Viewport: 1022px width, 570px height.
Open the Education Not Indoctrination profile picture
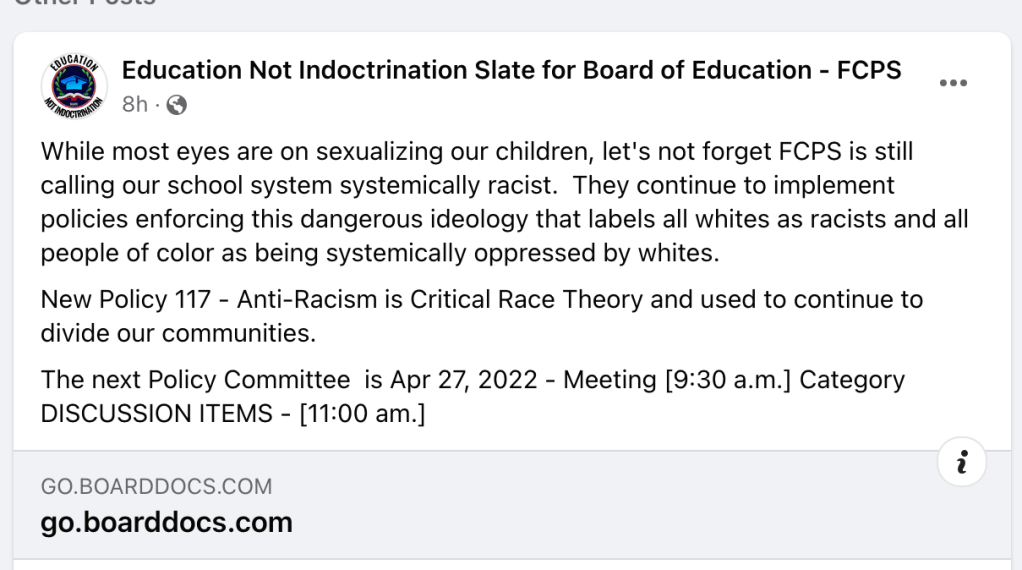pyautogui.click(x=73, y=86)
